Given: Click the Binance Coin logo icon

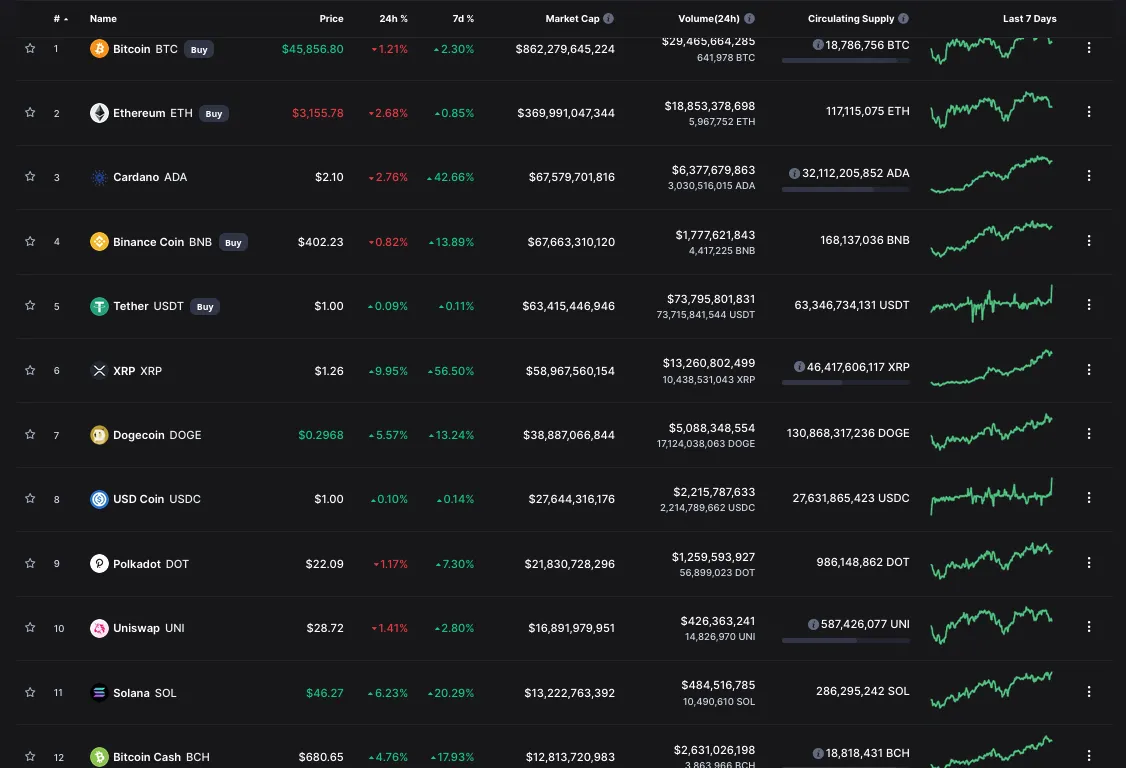Looking at the screenshot, I should coord(99,241).
